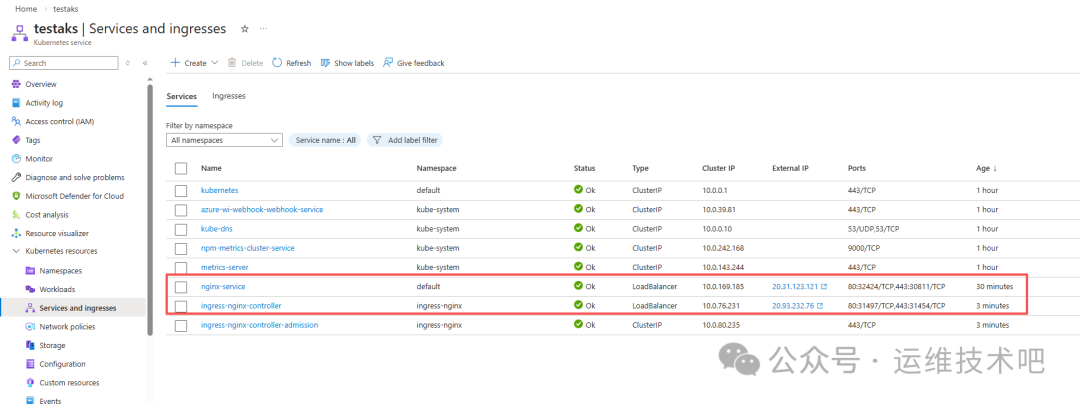
Task: Tick the checkbox for ingress-nginx-controller-admission
Action: coord(181,325)
